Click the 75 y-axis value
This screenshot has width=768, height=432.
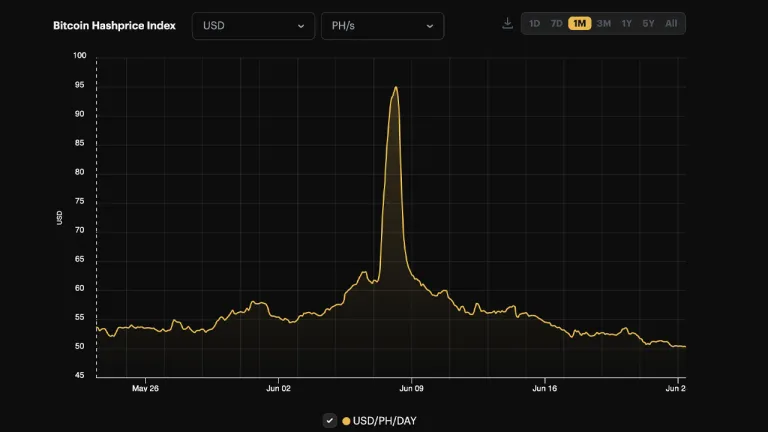coord(79,201)
